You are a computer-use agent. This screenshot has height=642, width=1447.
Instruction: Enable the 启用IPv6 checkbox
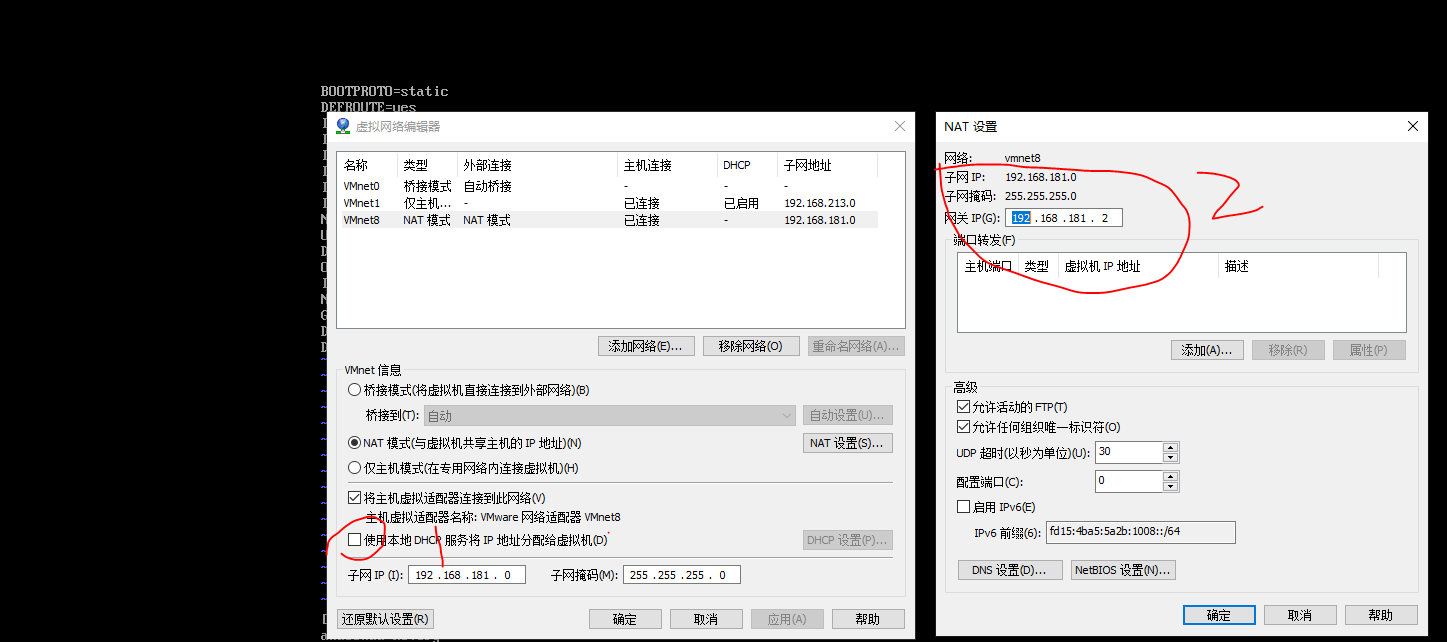click(x=963, y=506)
